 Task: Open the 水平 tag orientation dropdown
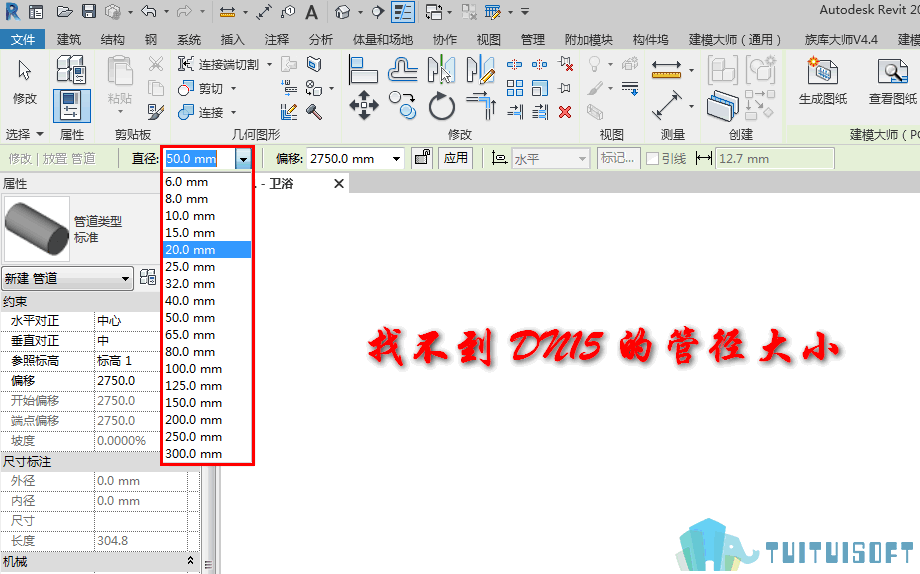click(581, 158)
